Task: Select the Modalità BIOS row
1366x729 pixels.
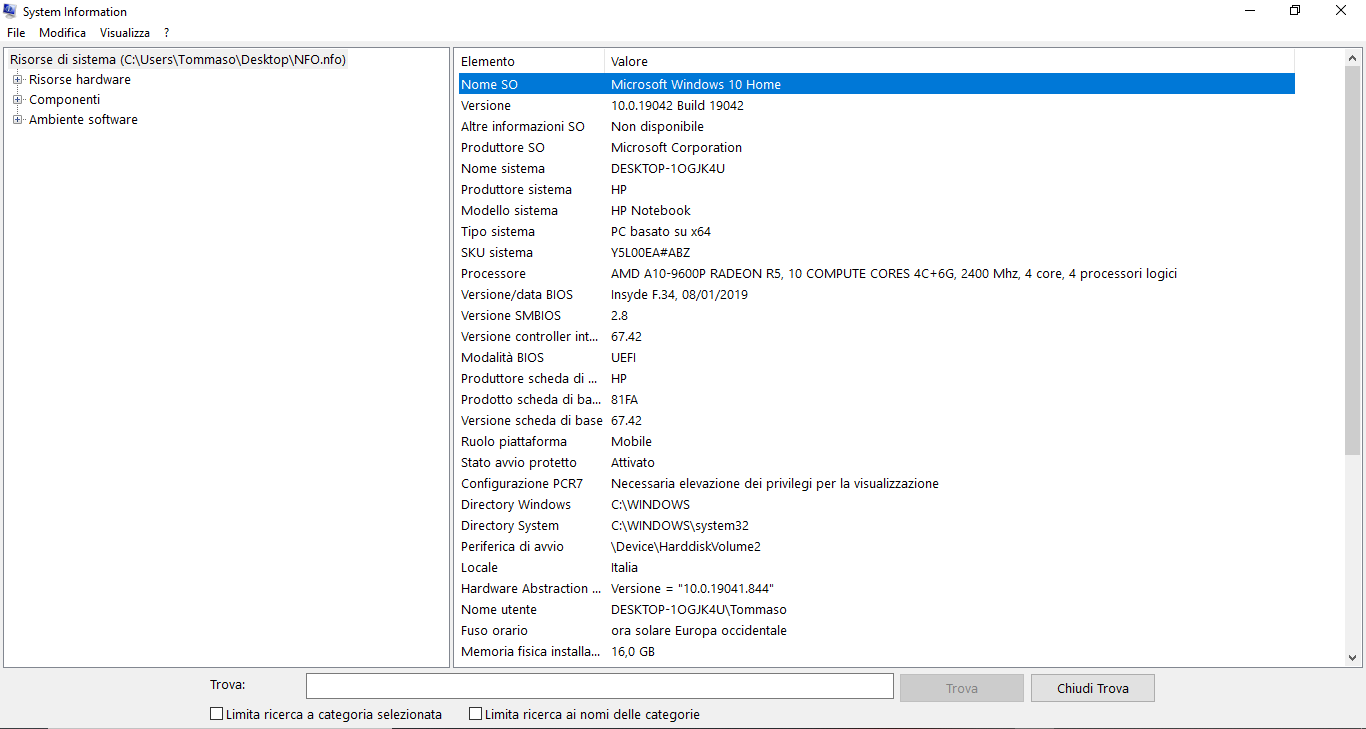Action: 877,357
